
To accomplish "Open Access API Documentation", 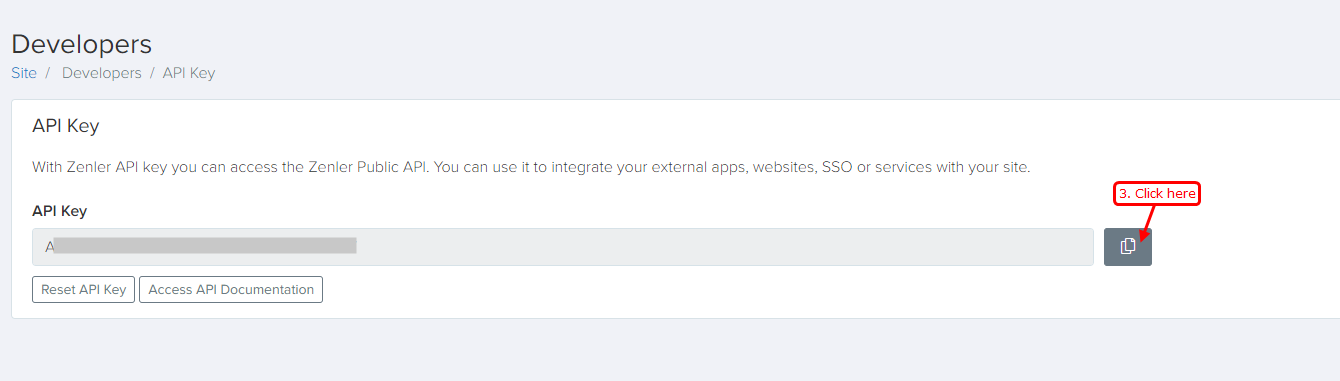I will tap(231, 290).
